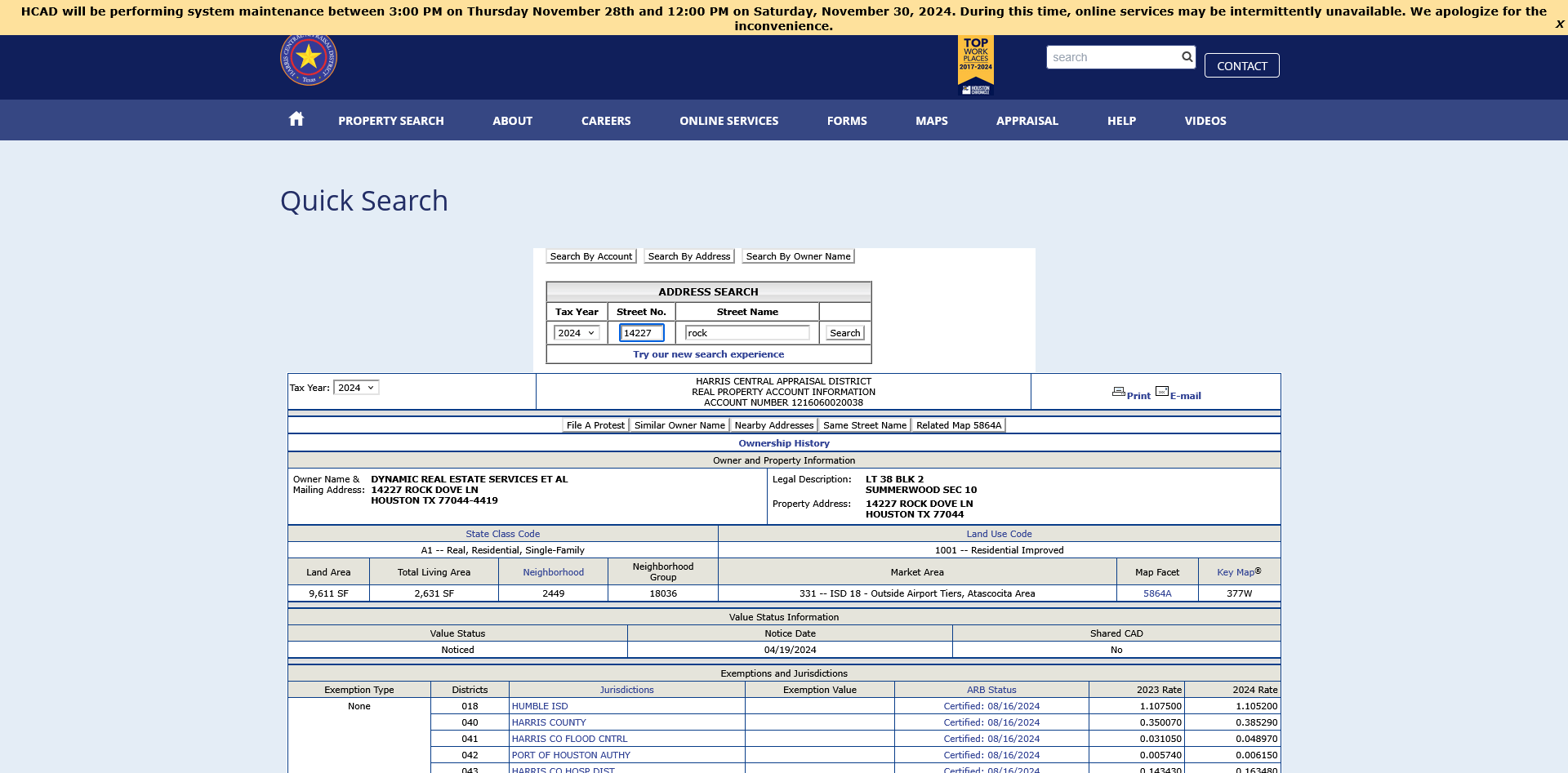
Task: Open the Property Search menu
Action: coord(391,121)
